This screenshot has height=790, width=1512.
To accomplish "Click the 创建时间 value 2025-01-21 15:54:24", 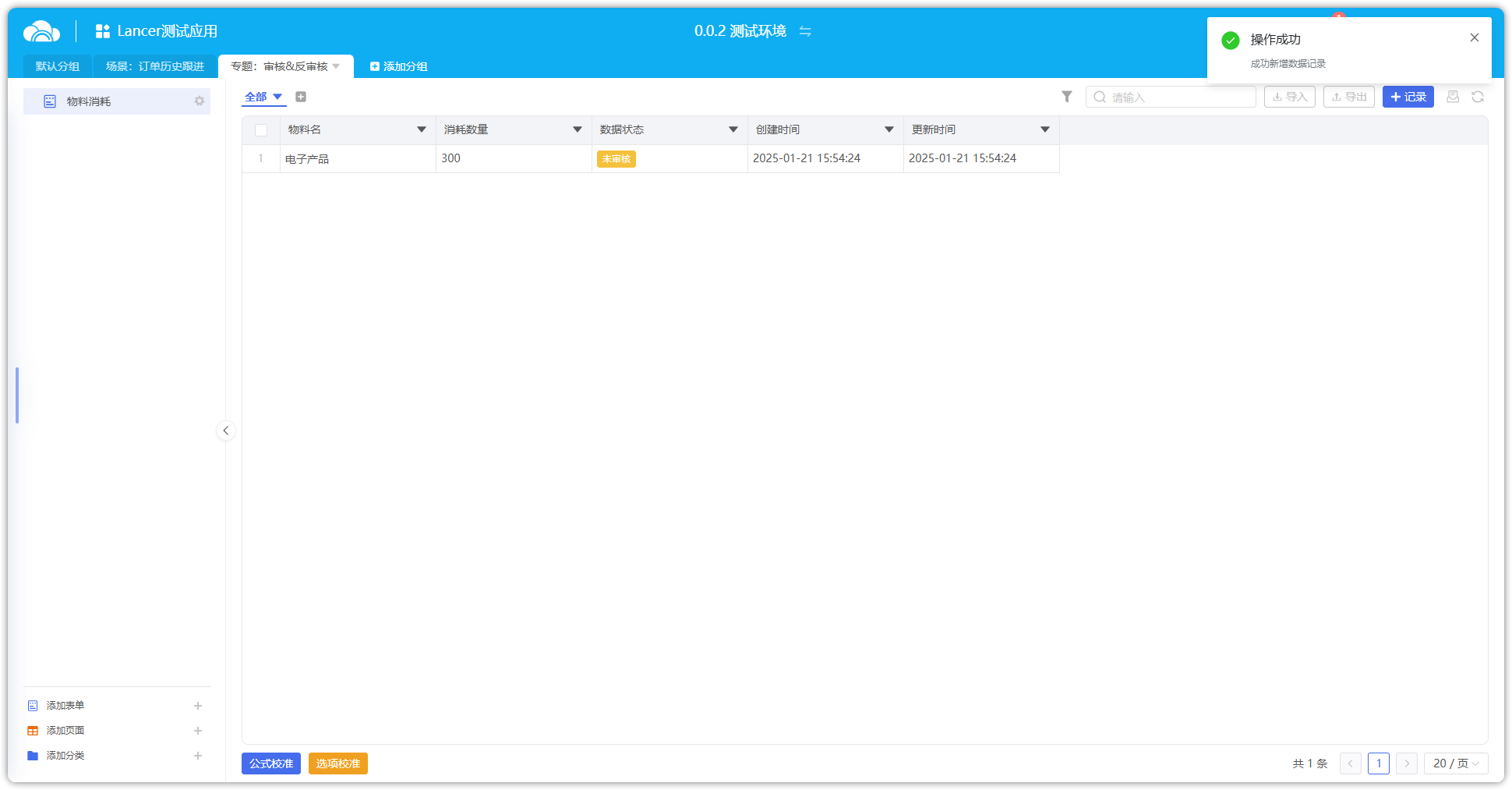I will (807, 158).
